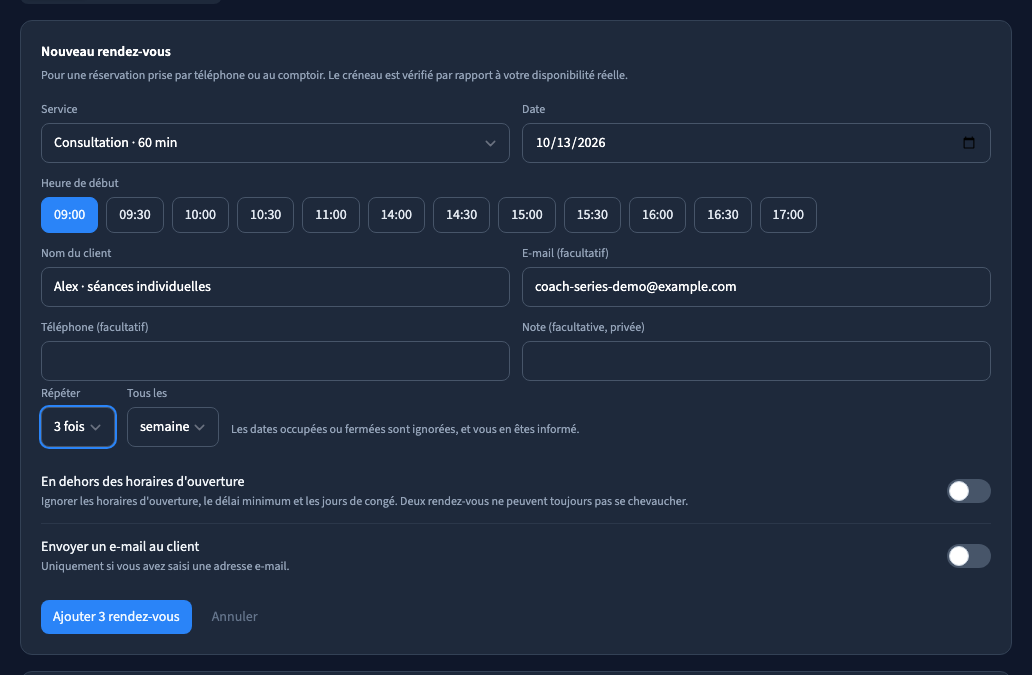Choose the 14:00 time slot
The height and width of the screenshot is (675, 1032).
(396, 215)
